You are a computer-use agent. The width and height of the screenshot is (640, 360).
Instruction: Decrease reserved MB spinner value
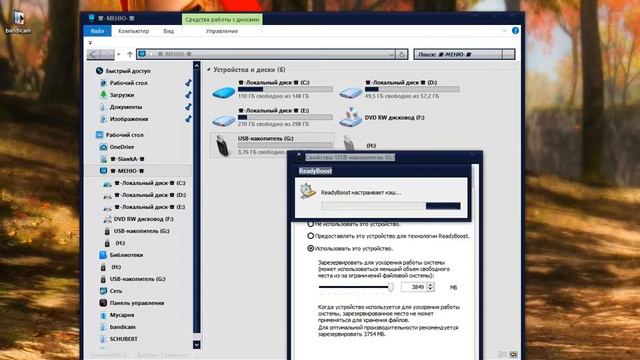[x=430, y=289]
